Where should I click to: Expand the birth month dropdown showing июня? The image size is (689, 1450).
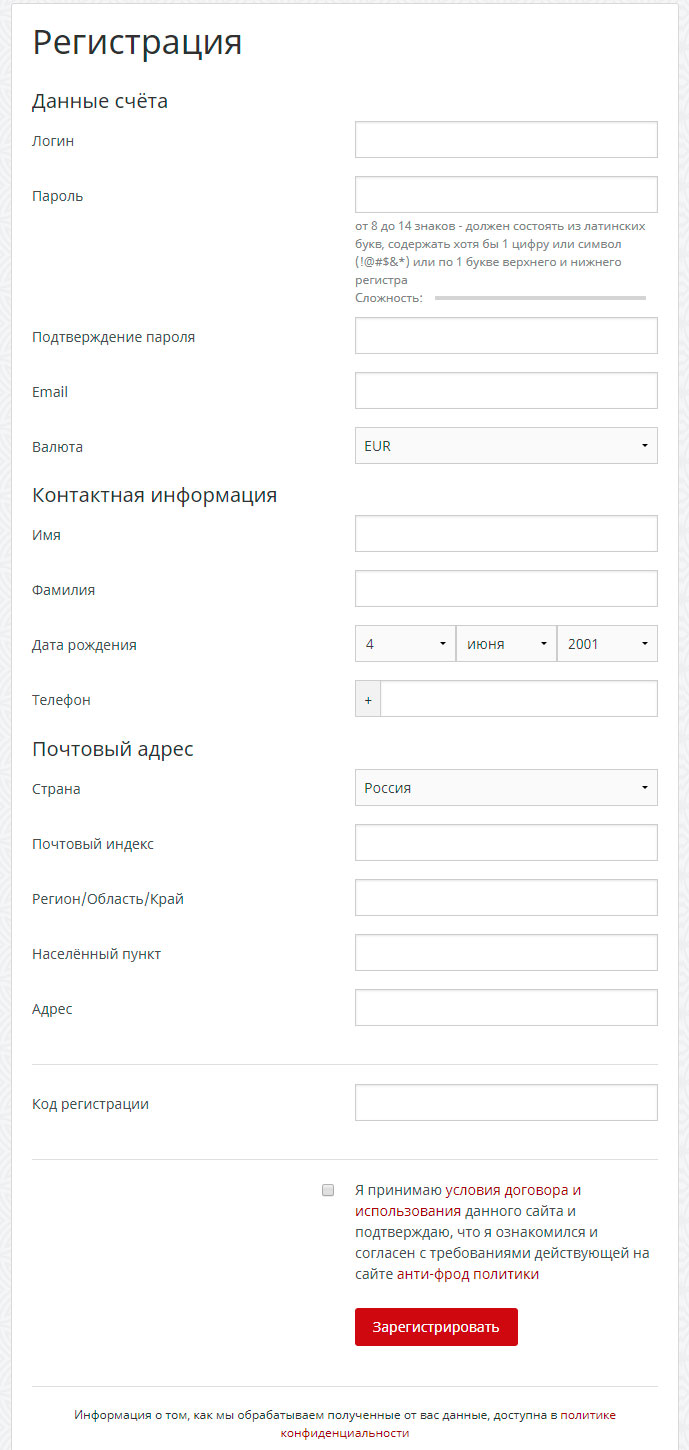pos(506,644)
